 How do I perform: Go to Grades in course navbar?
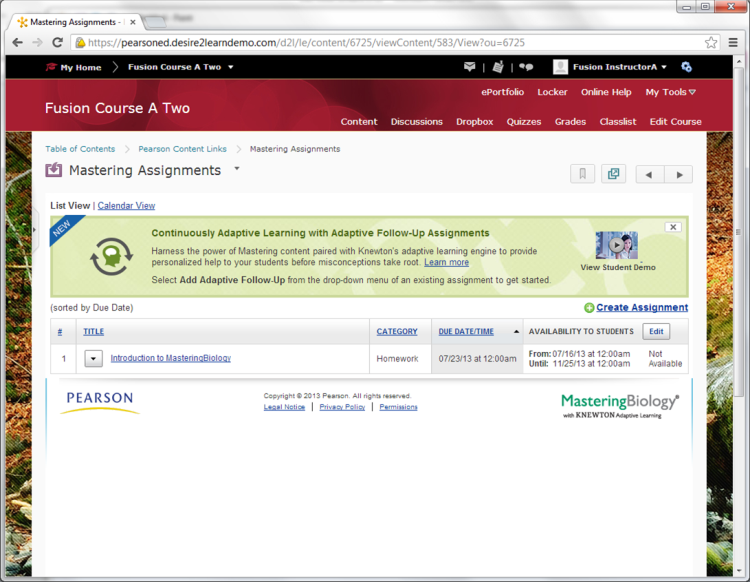tap(570, 122)
